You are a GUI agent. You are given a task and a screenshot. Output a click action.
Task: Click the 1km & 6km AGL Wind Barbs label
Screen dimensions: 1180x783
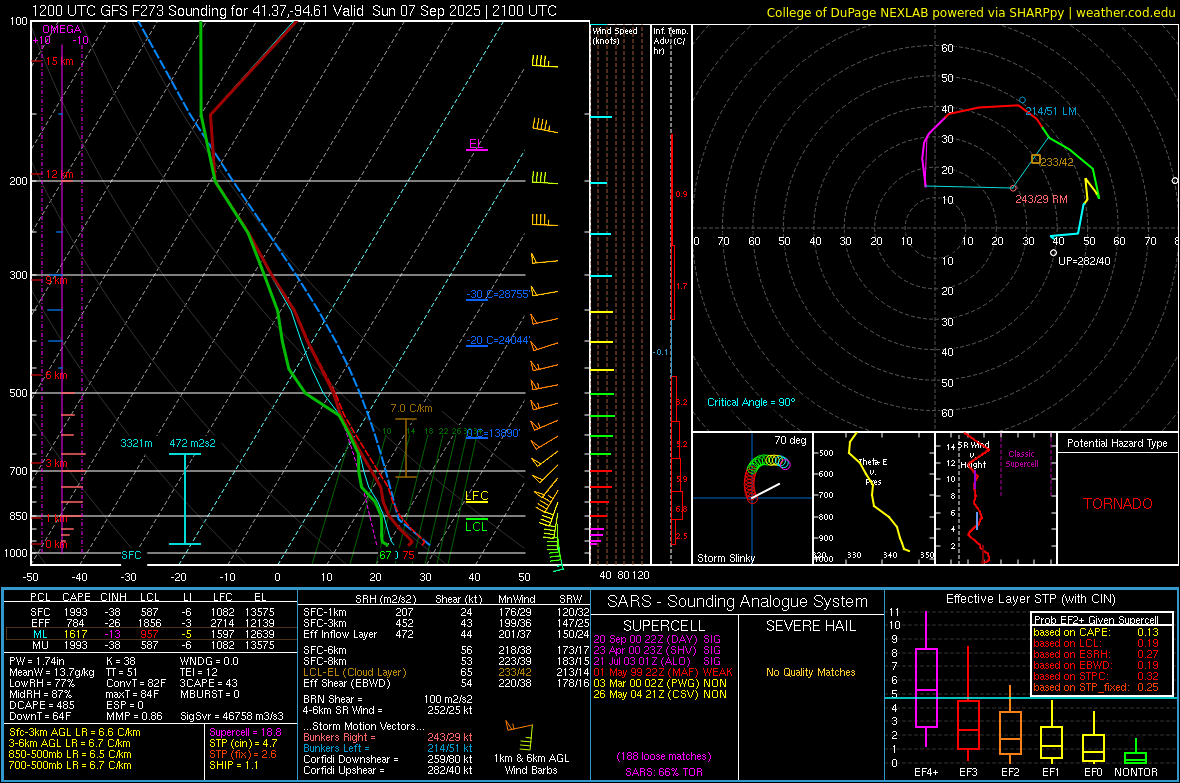pos(531,764)
